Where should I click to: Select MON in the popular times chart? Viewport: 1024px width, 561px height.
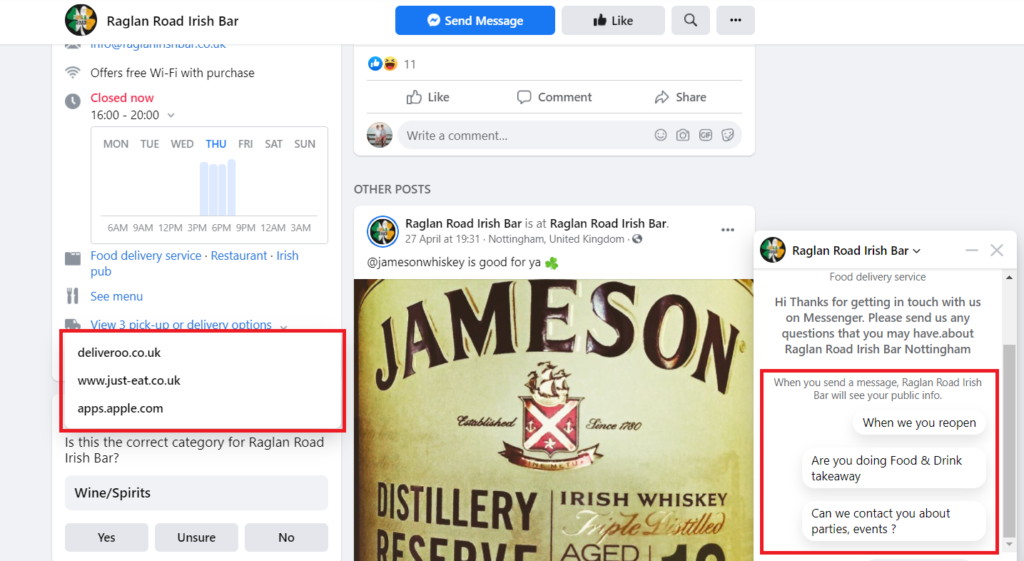[116, 144]
